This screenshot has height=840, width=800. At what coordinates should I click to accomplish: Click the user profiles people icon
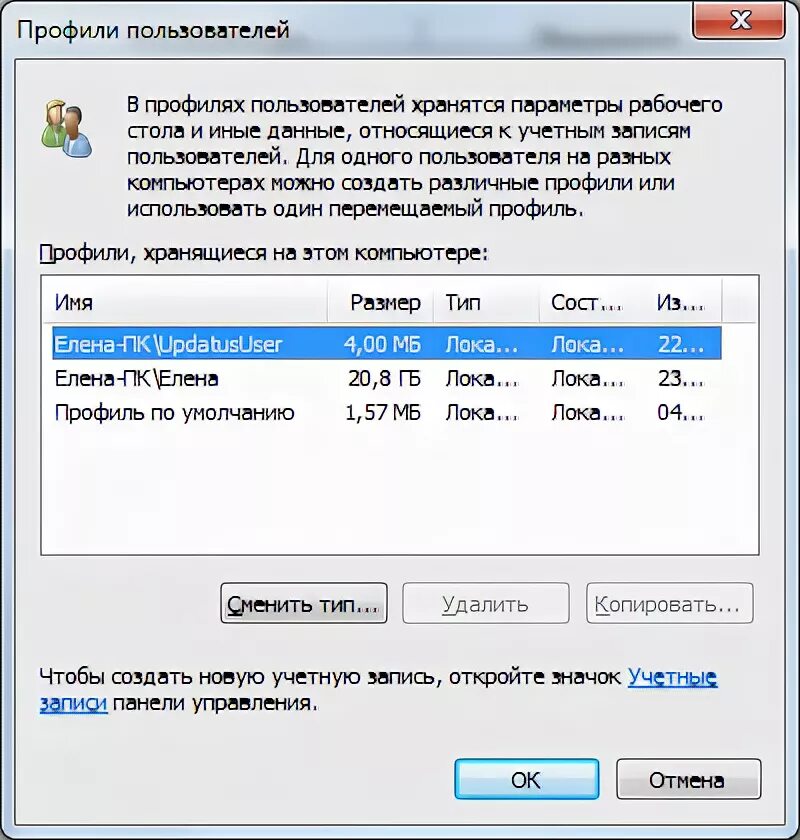pos(66,129)
